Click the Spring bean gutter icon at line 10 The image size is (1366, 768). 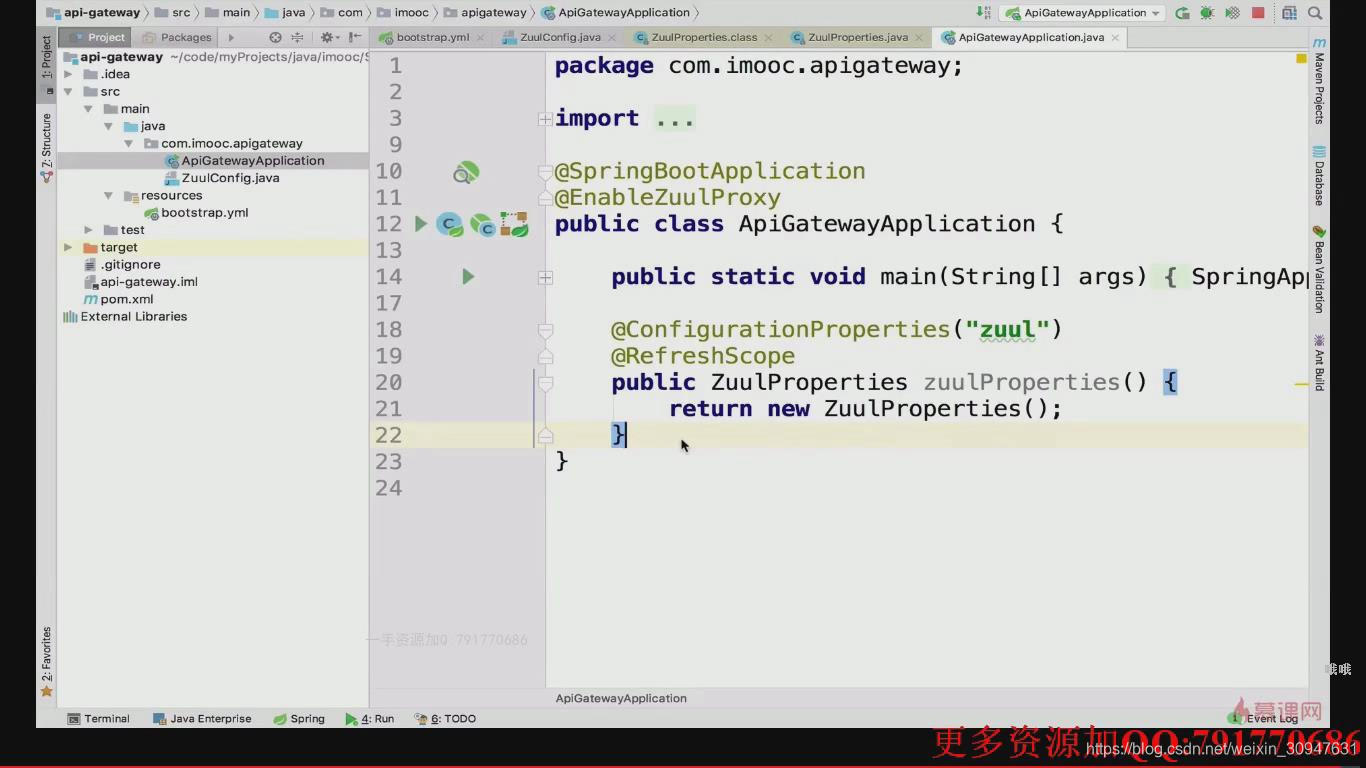[x=466, y=172]
